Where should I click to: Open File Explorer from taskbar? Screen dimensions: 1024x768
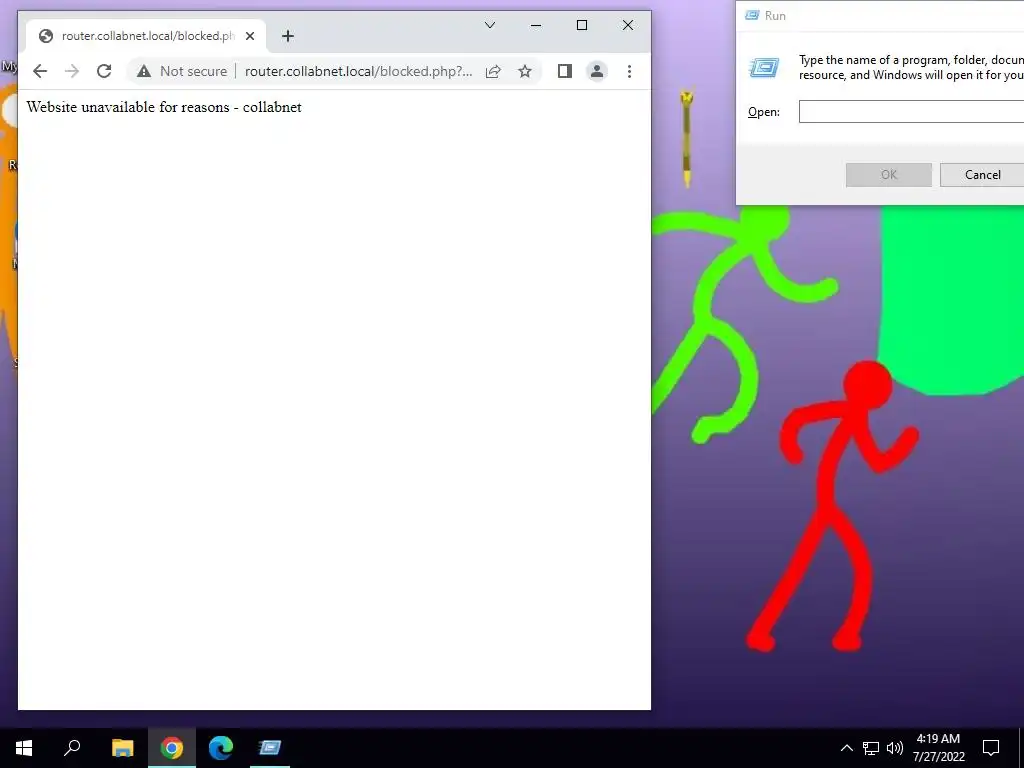tap(122, 748)
